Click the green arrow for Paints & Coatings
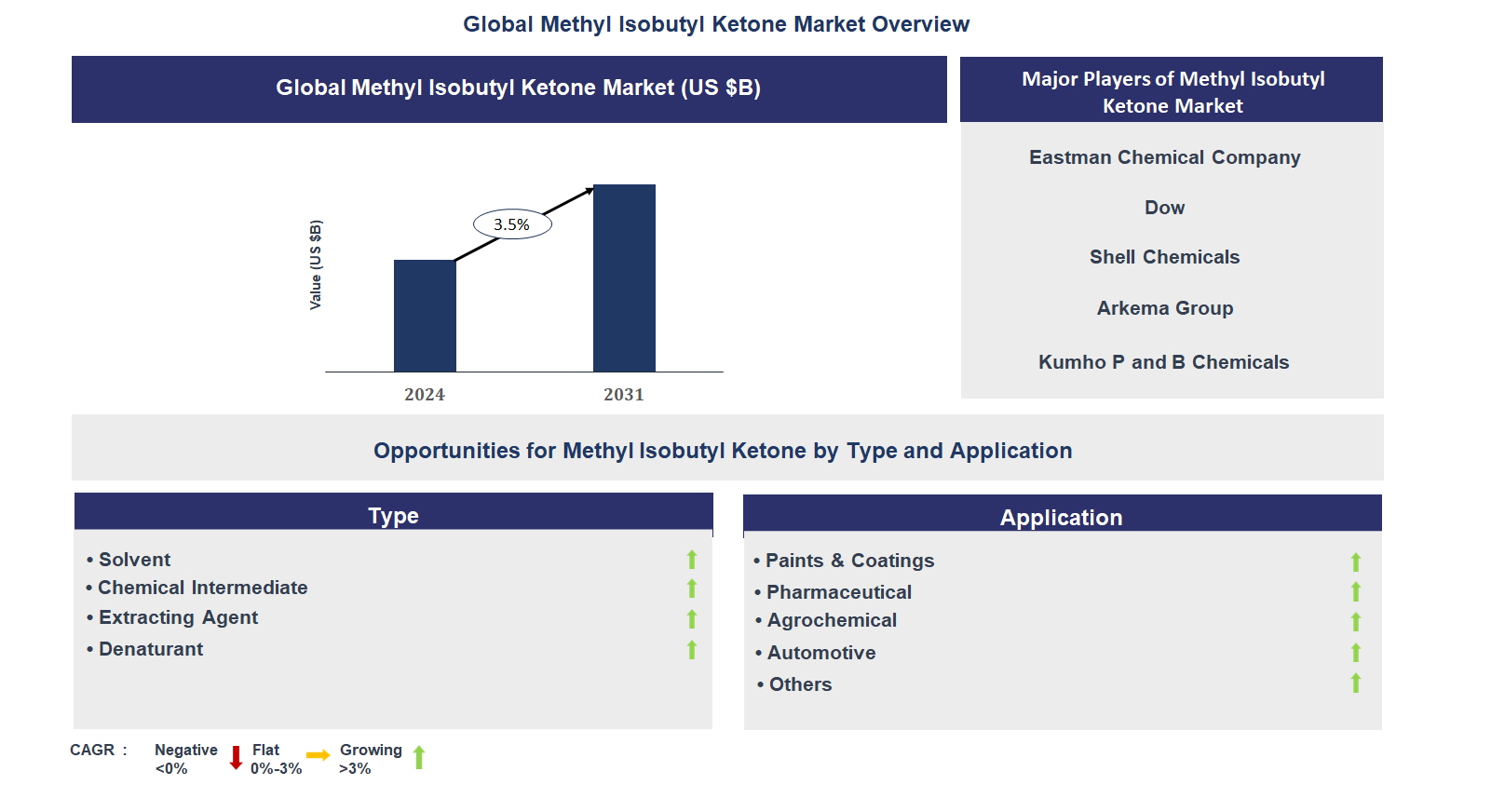Image resolution: width=1491 pixels, height=812 pixels. click(1355, 562)
